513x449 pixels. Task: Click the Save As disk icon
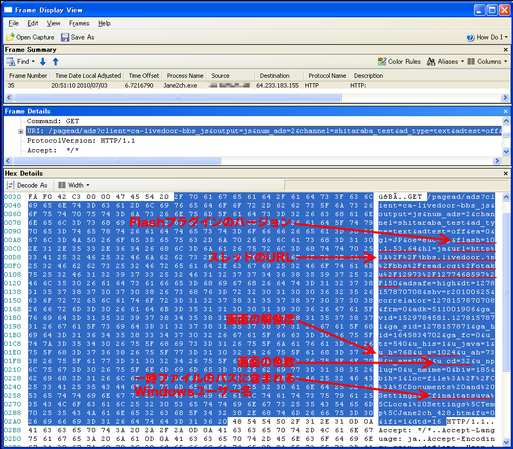coord(65,37)
